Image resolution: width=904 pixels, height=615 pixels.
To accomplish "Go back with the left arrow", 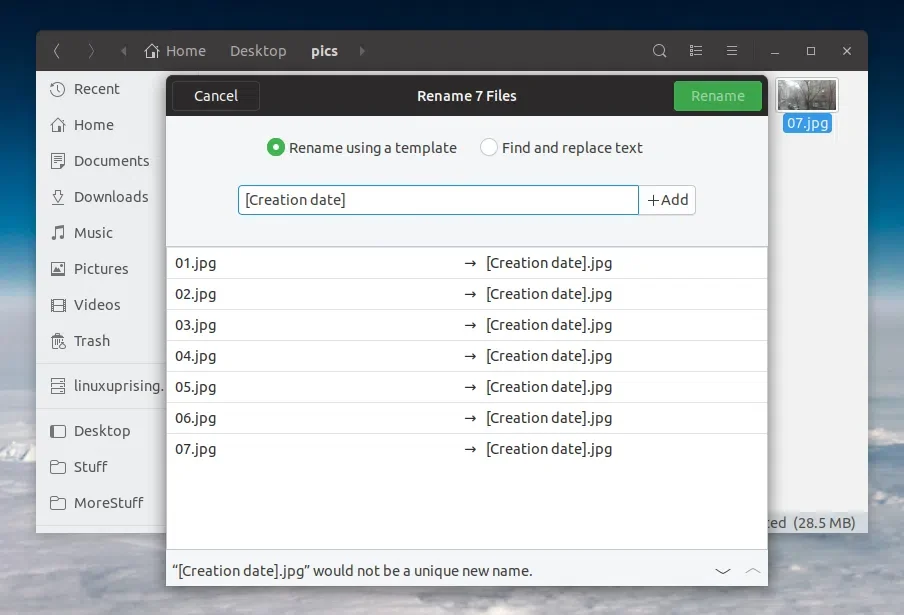I will pyautogui.click(x=57, y=51).
